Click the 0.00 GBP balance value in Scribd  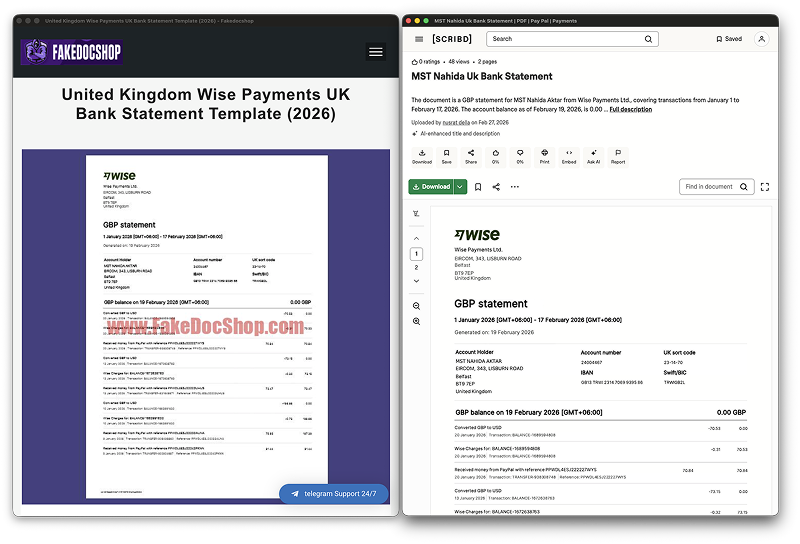pos(731,412)
